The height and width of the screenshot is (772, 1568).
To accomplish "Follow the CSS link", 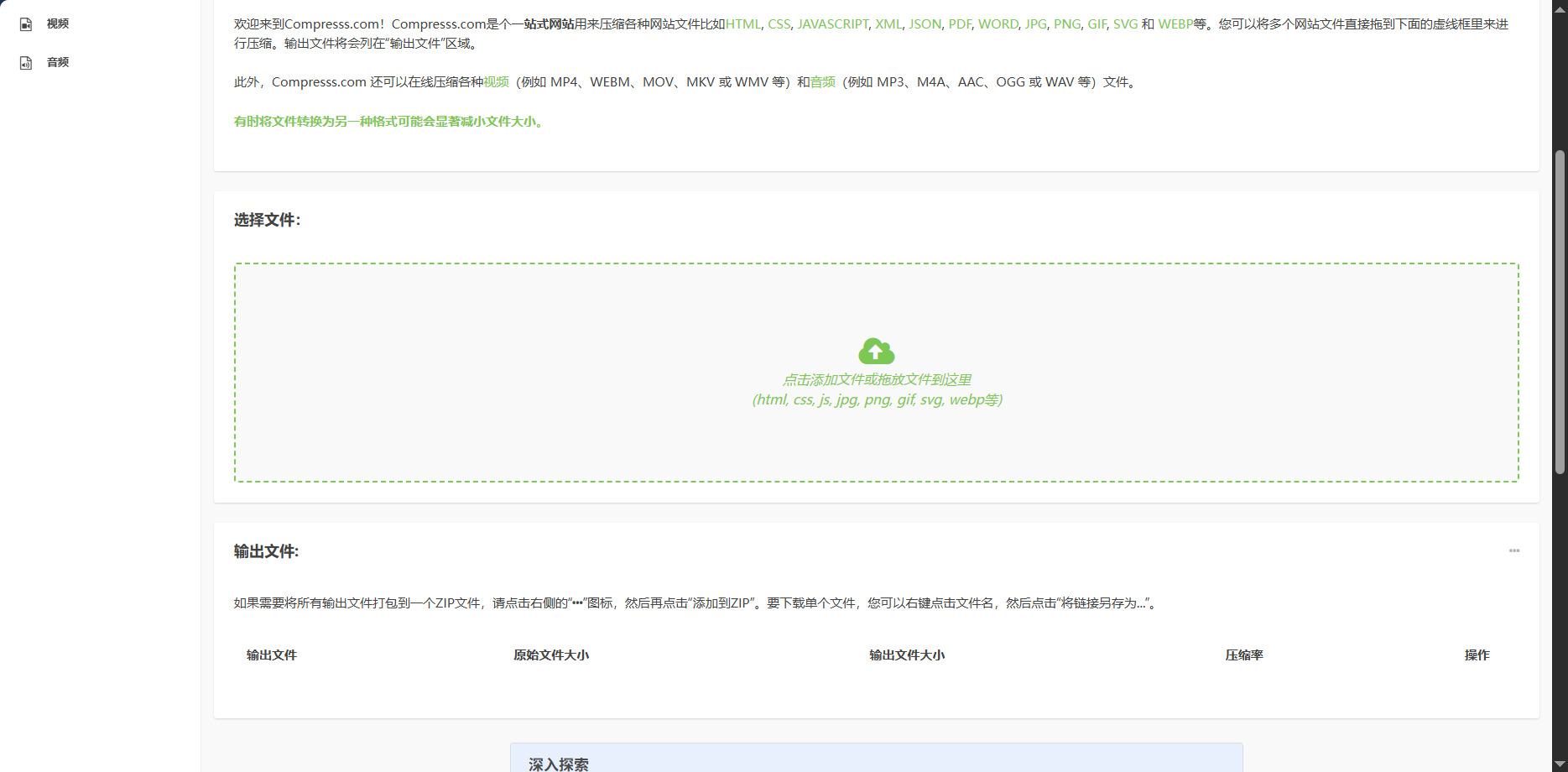I will (x=779, y=24).
